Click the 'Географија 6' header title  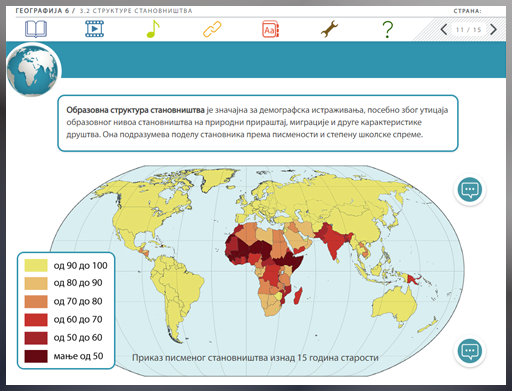(x=42, y=11)
